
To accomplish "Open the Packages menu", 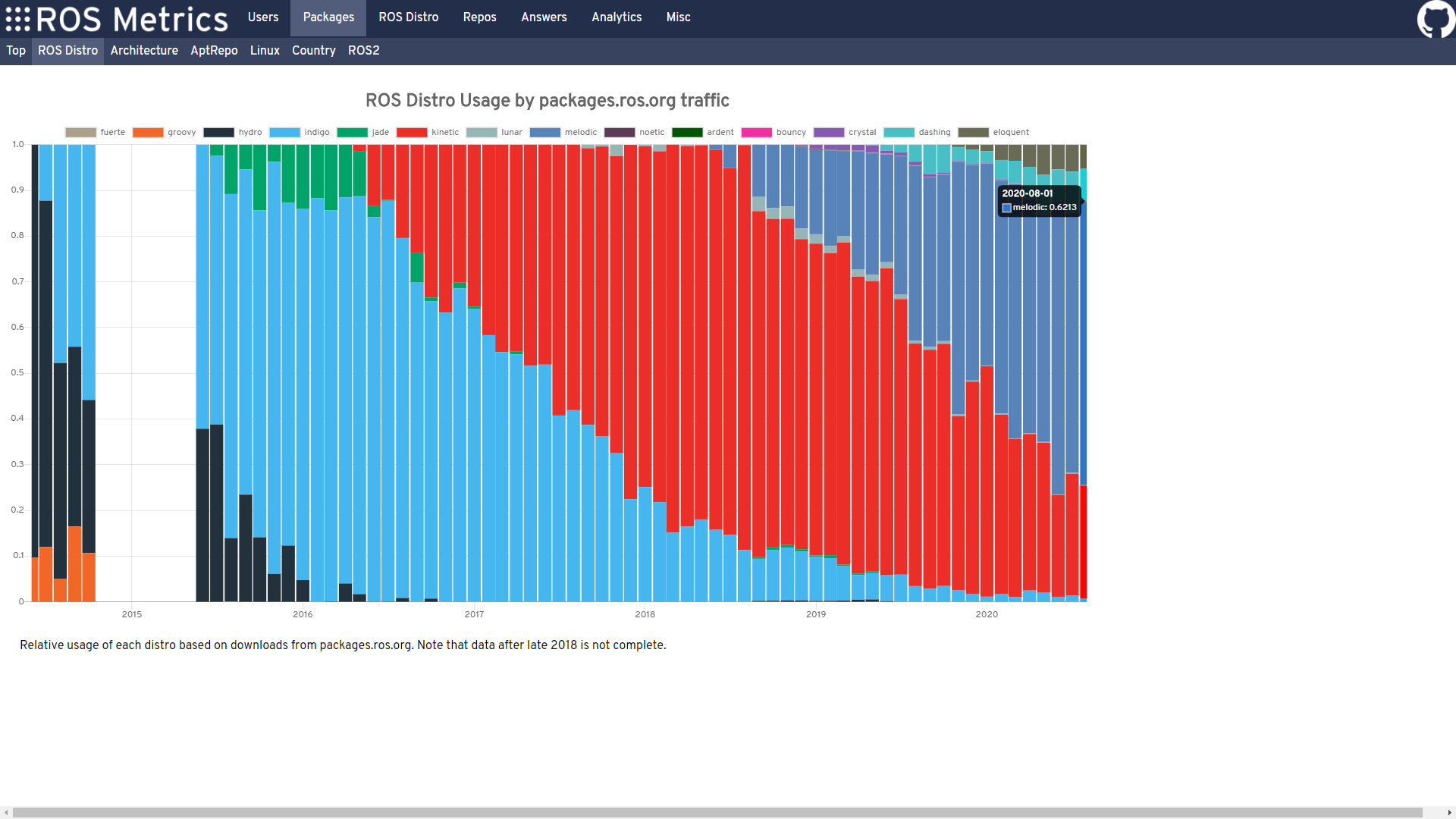I will pos(328,17).
